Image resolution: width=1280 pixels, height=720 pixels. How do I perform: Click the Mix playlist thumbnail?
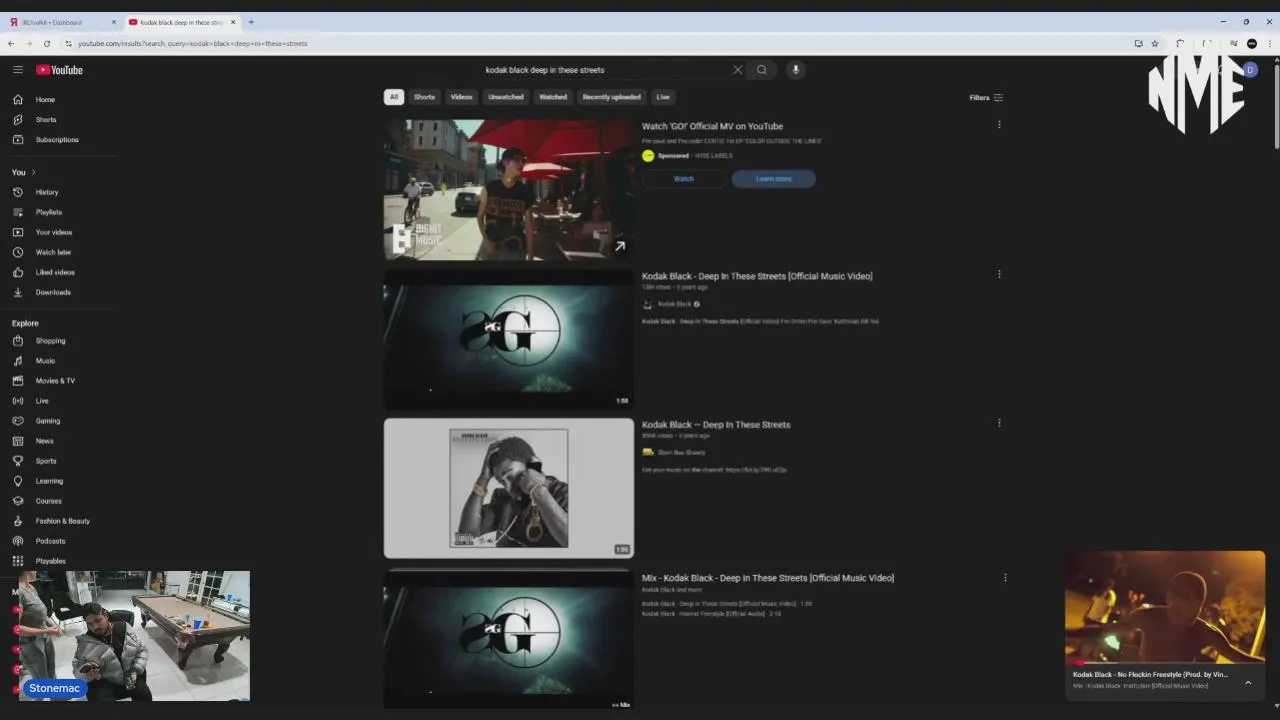(x=509, y=640)
